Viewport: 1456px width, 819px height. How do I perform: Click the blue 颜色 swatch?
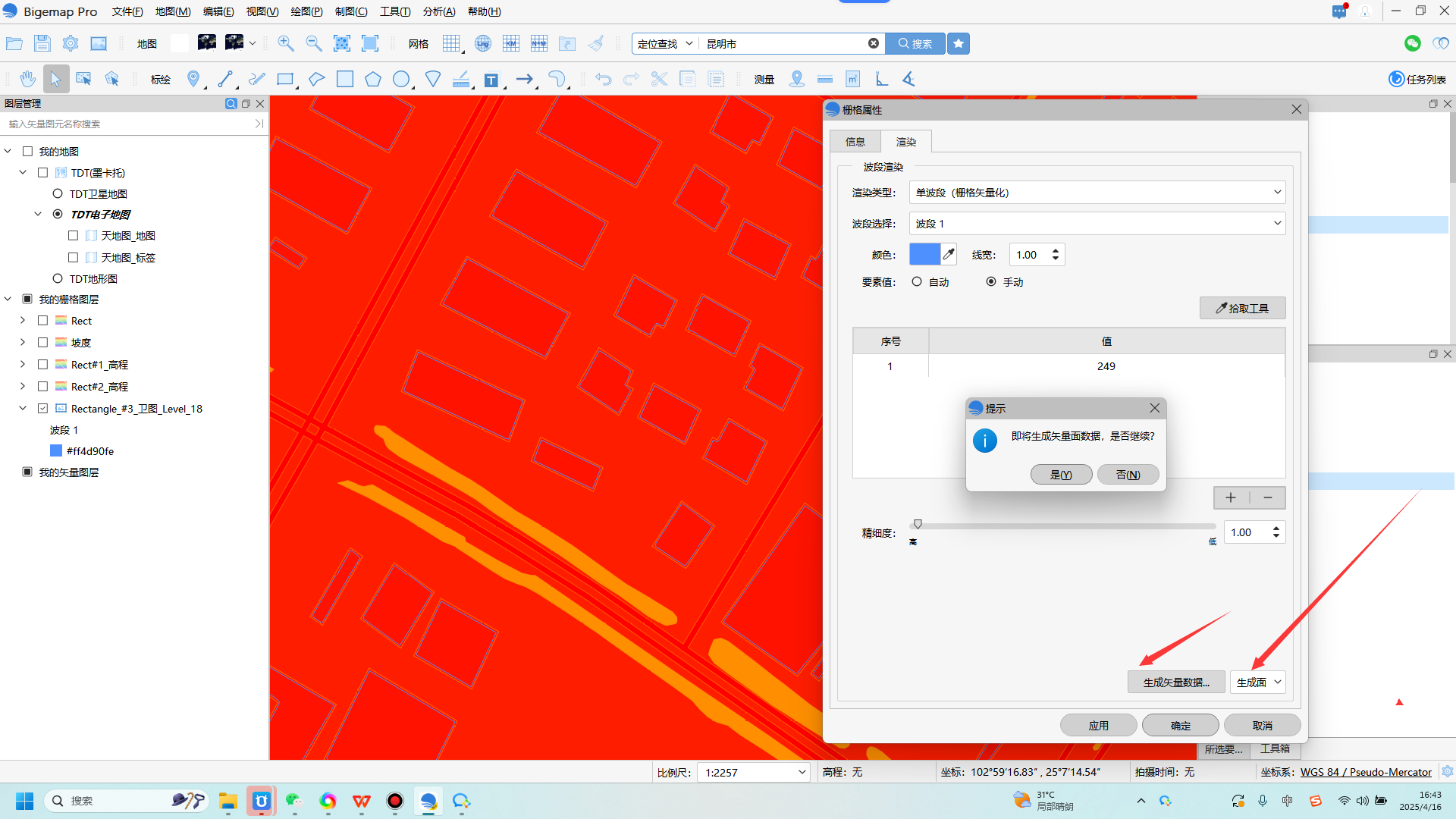(924, 255)
